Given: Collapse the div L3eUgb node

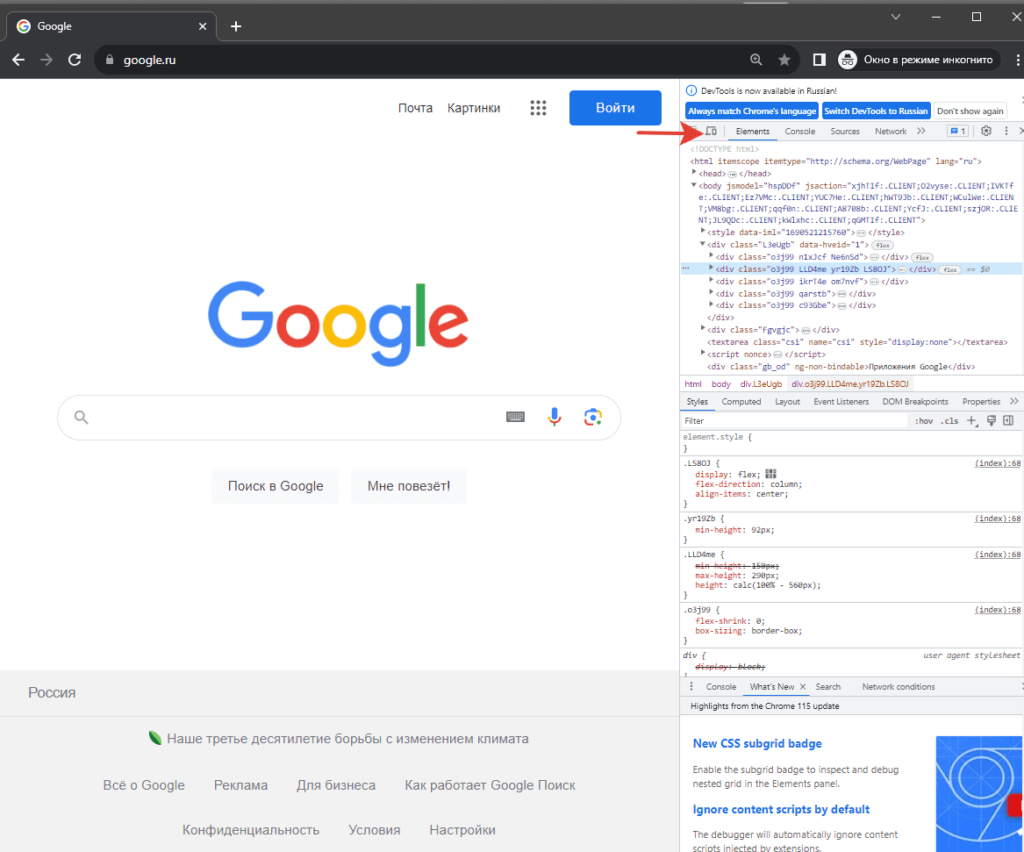Looking at the screenshot, I should tap(703, 244).
